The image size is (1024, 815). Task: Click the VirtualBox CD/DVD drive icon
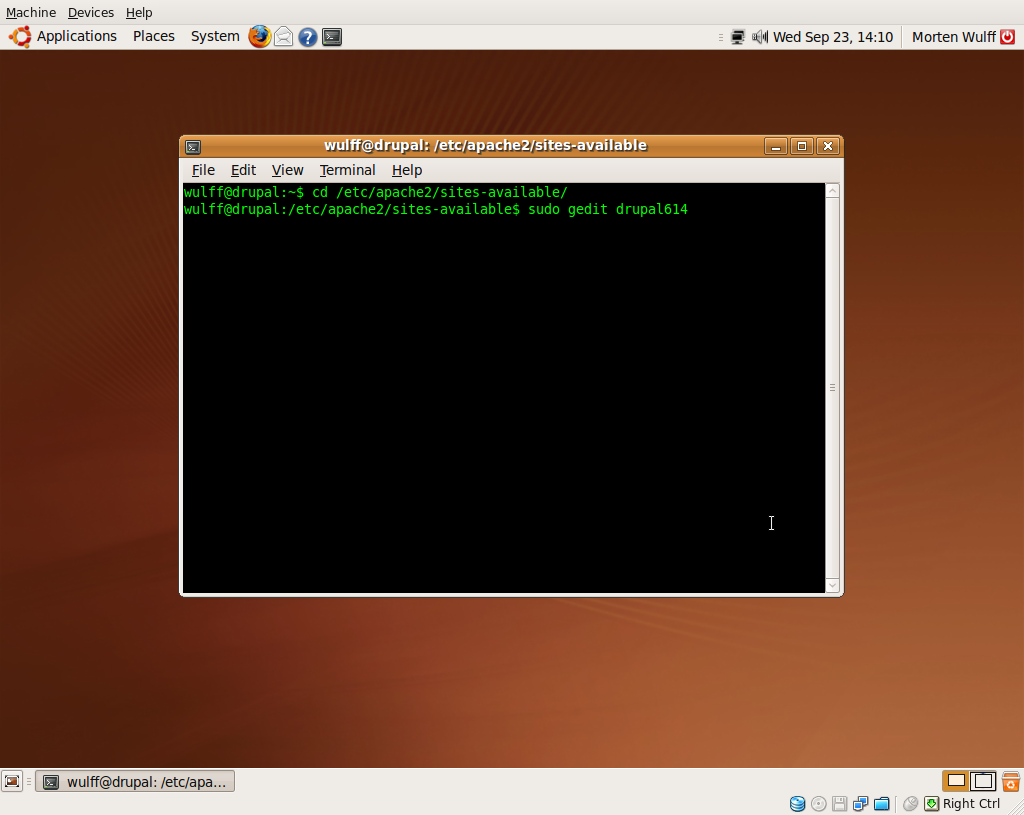[x=819, y=804]
